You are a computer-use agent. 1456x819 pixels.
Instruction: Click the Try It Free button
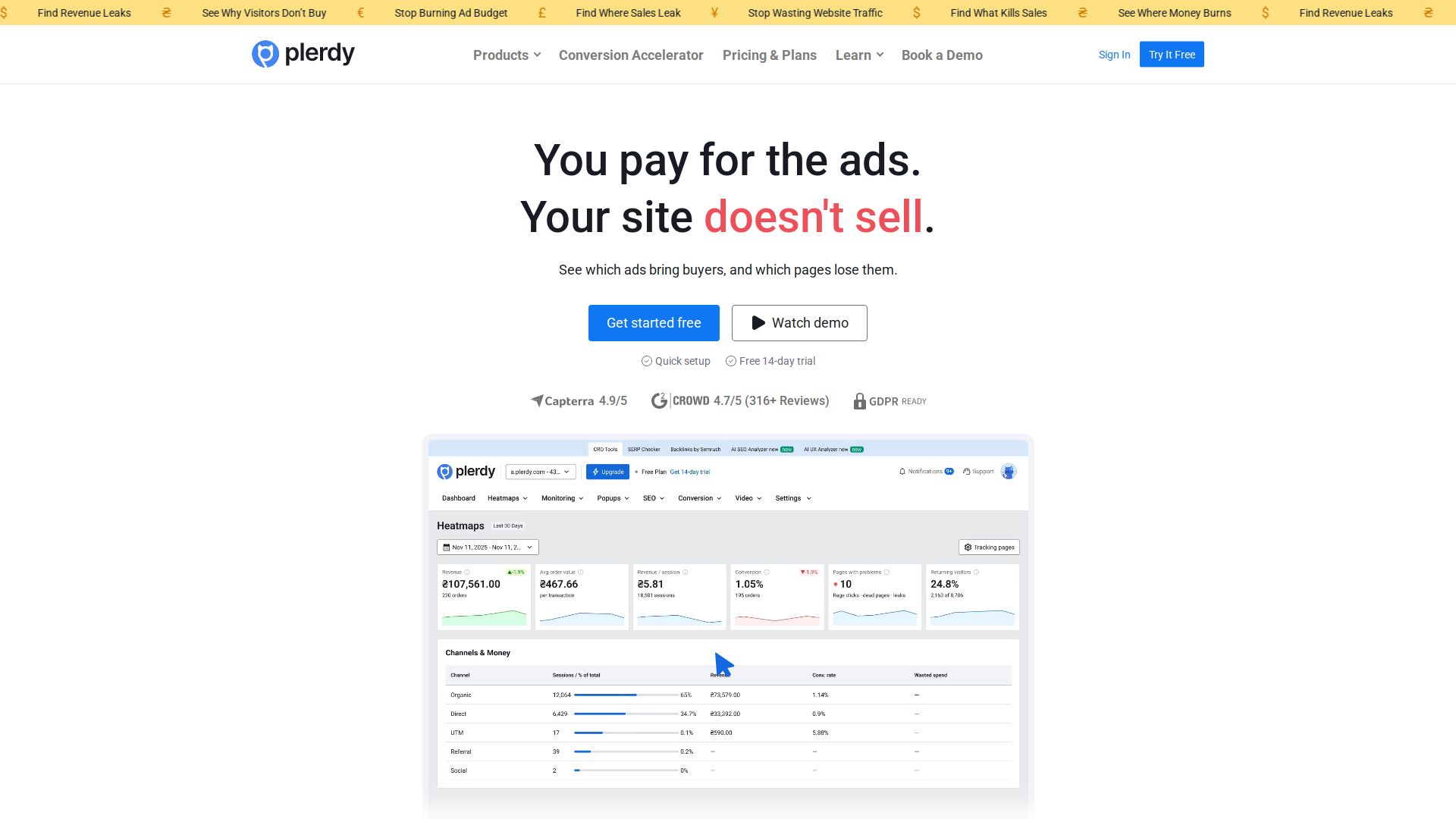click(x=1172, y=55)
